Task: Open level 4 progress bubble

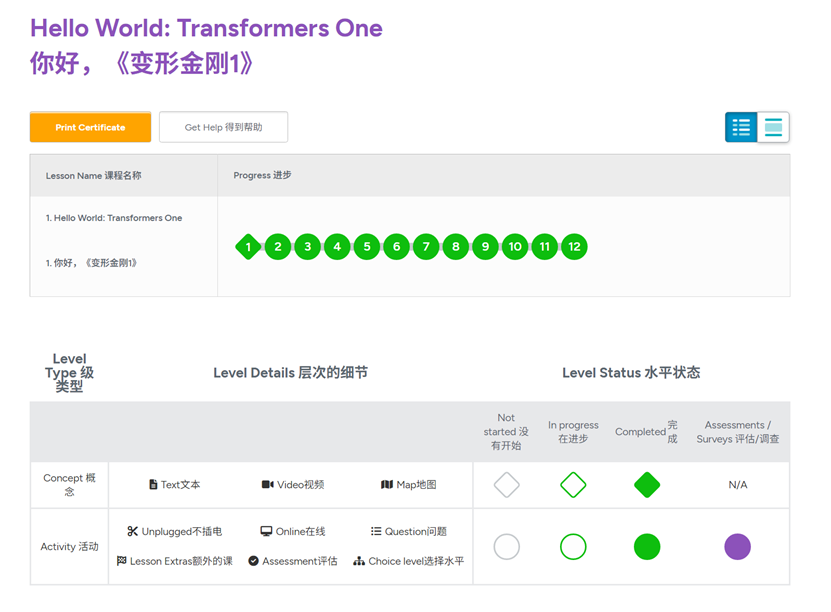Action: (337, 246)
